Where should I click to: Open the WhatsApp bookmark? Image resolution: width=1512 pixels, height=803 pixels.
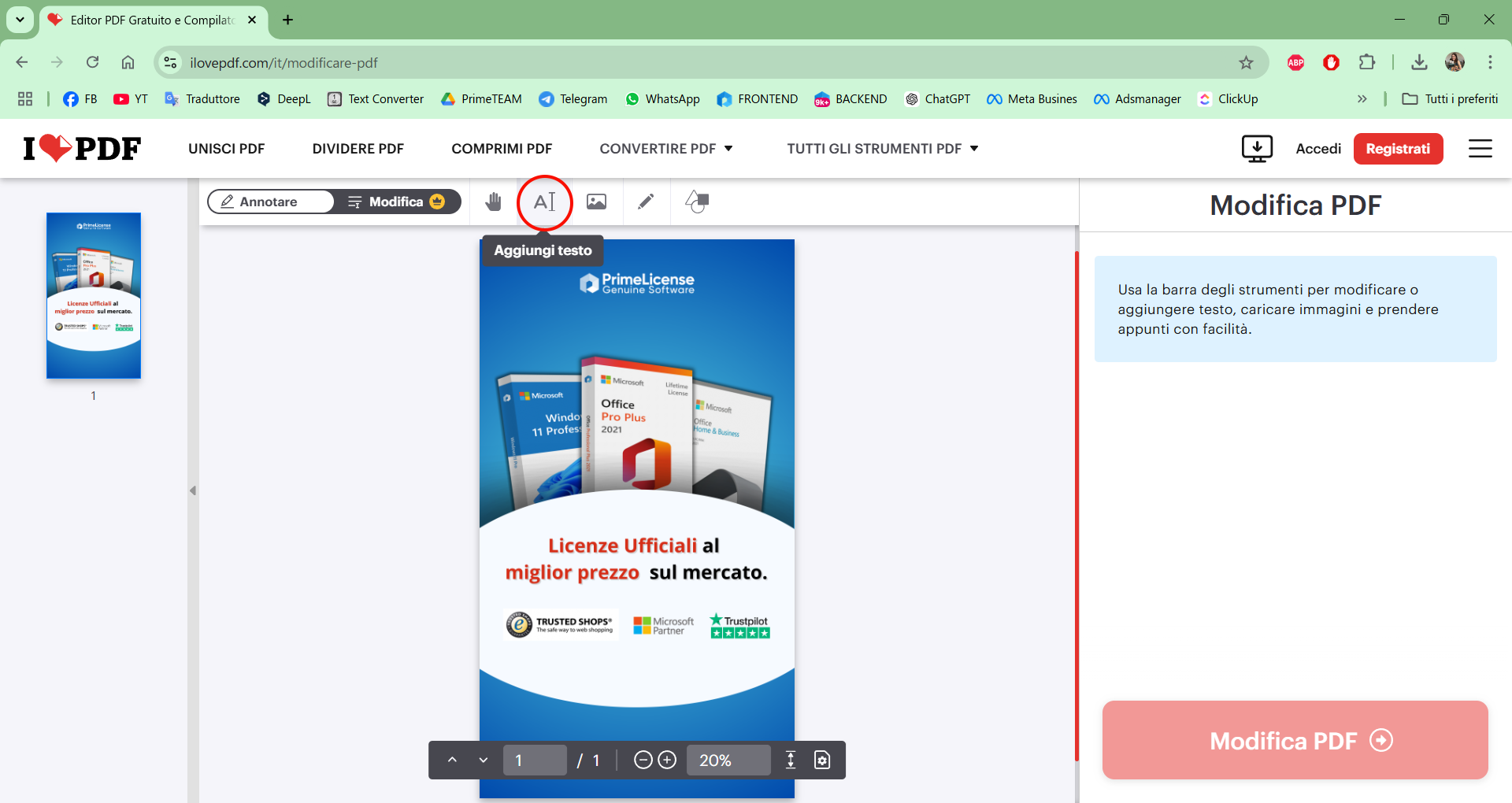coord(662,99)
